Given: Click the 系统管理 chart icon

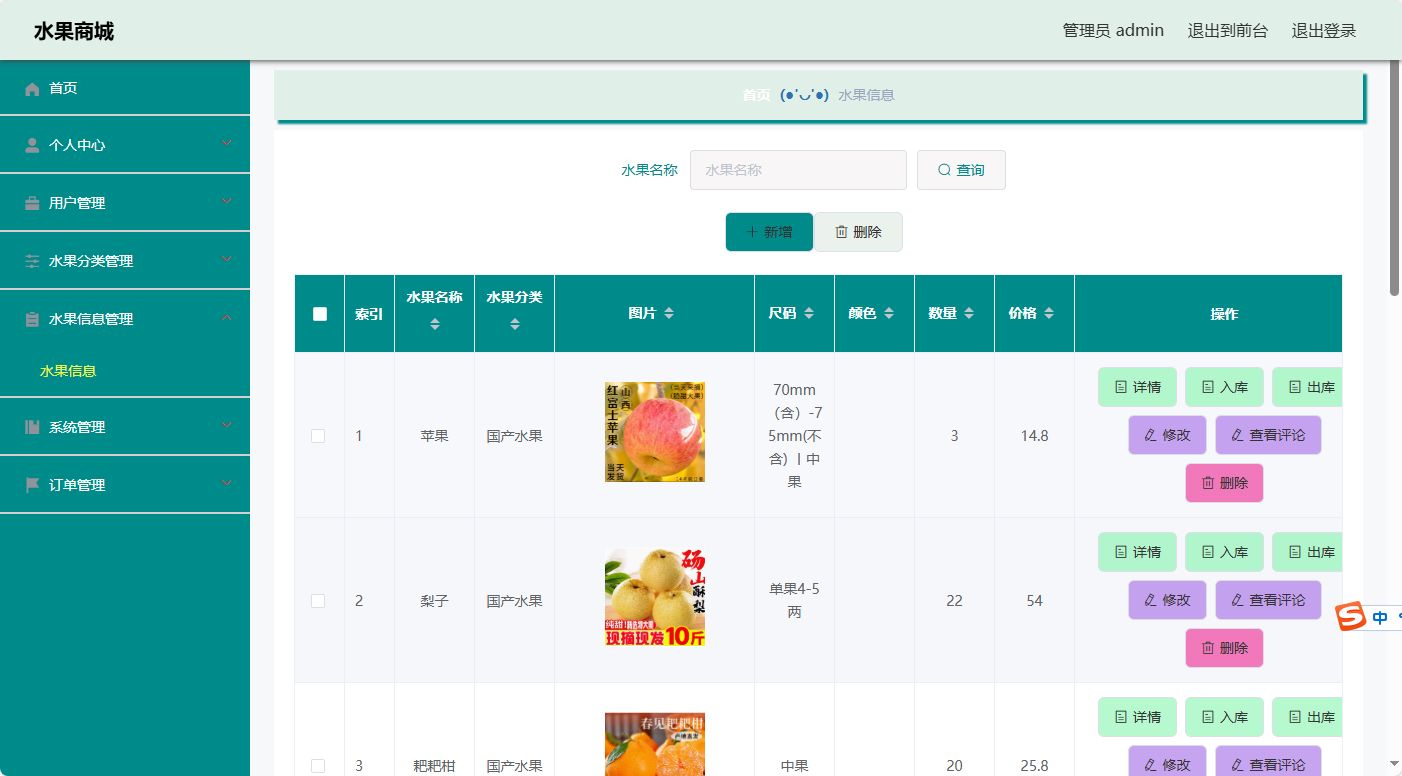Looking at the screenshot, I should pos(32,426).
